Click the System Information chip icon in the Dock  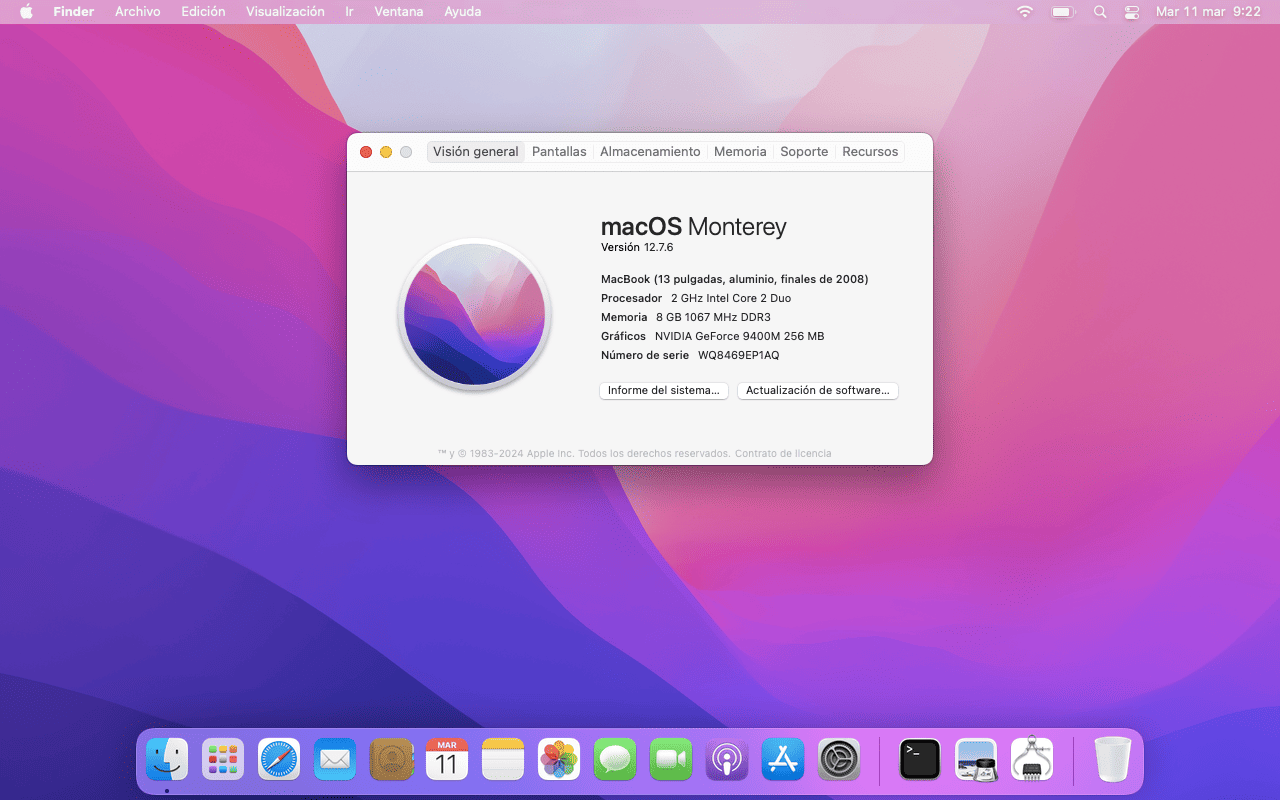click(1032, 760)
